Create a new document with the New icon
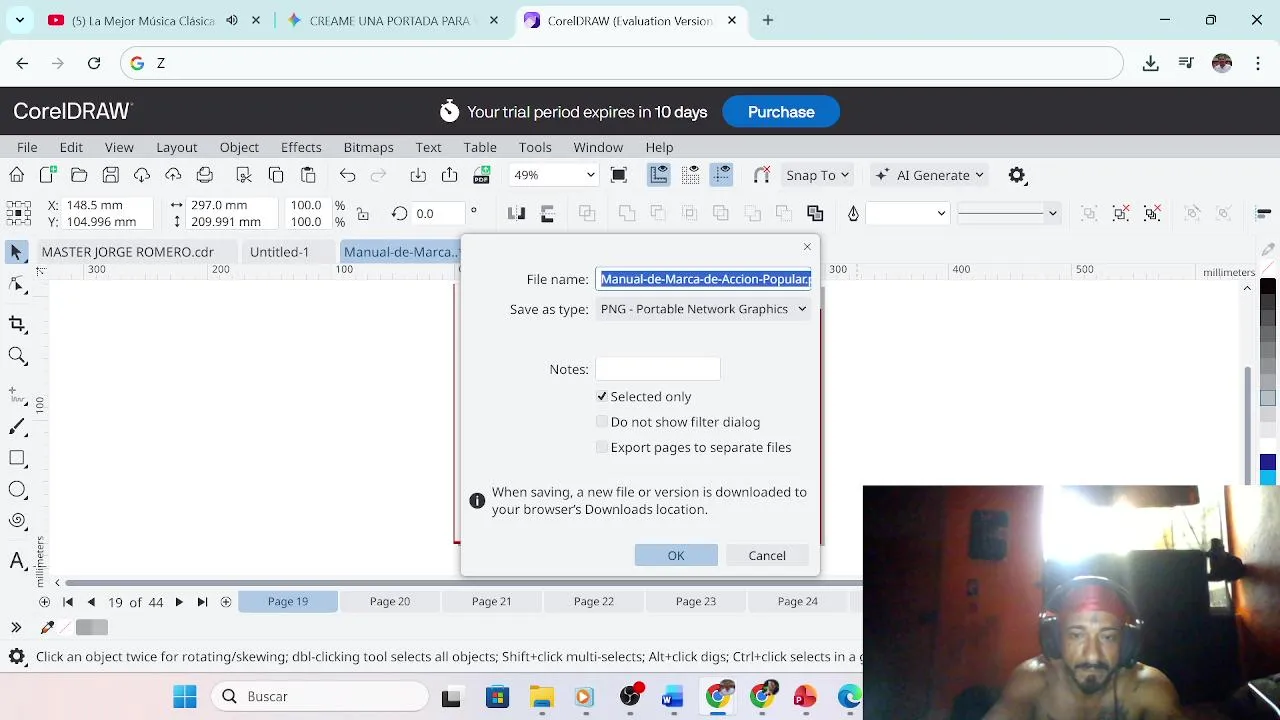 (48, 175)
